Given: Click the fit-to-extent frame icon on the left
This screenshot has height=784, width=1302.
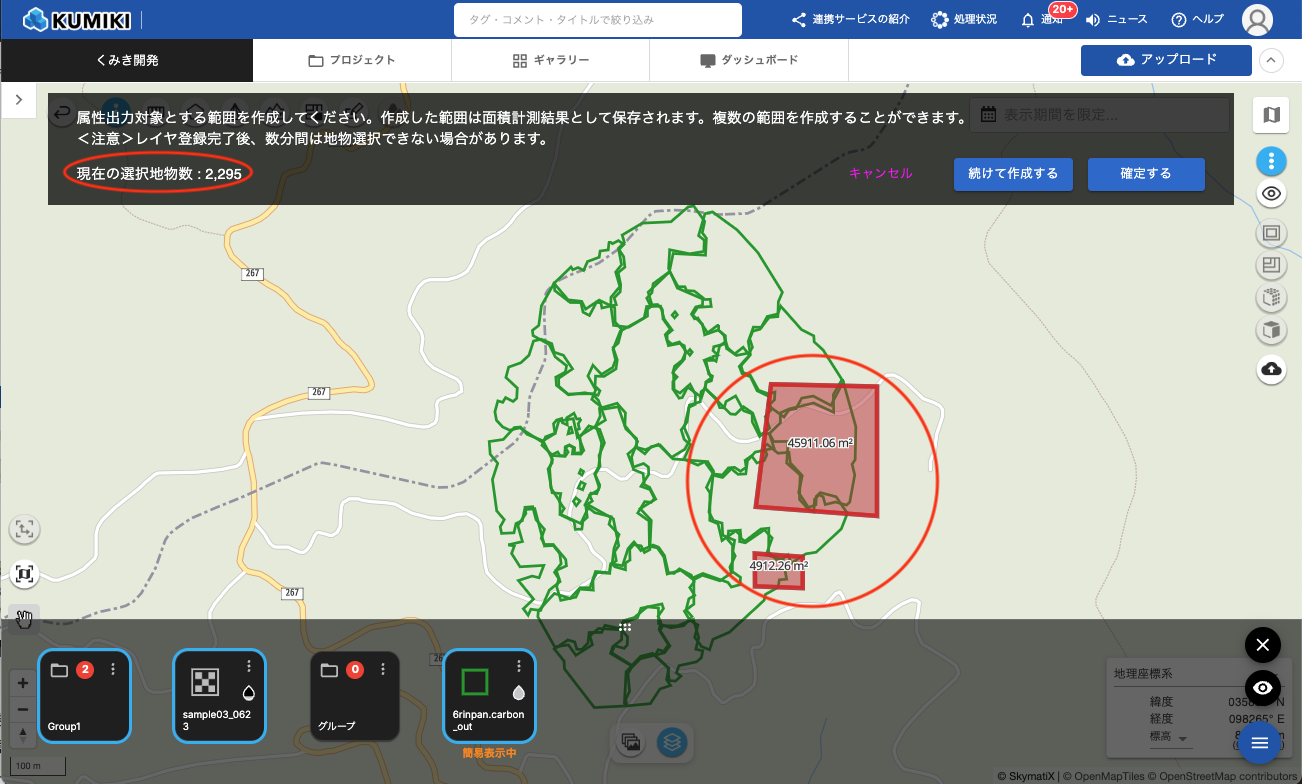Looking at the screenshot, I should tap(24, 574).
